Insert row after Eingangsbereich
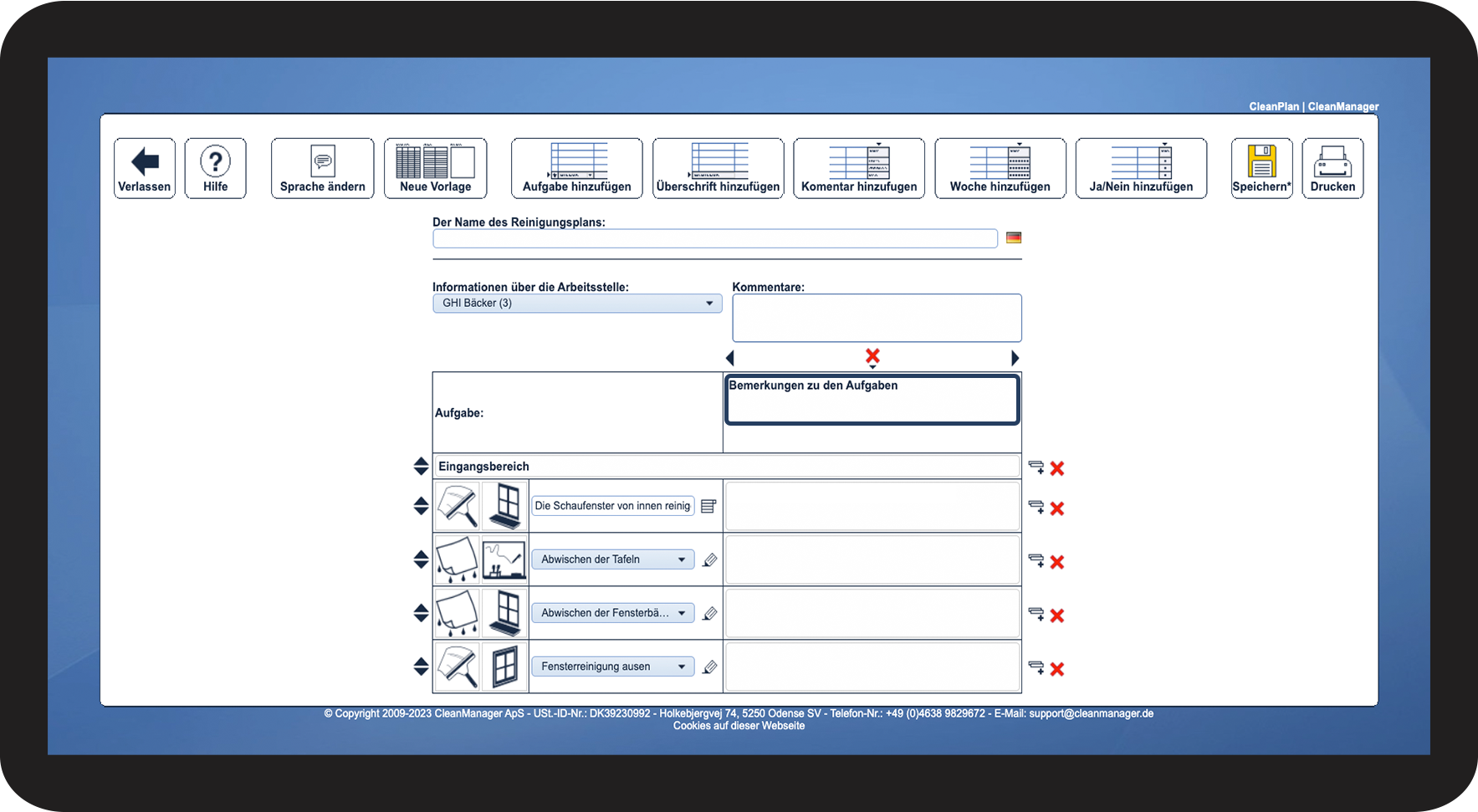 tap(1036, 467)
